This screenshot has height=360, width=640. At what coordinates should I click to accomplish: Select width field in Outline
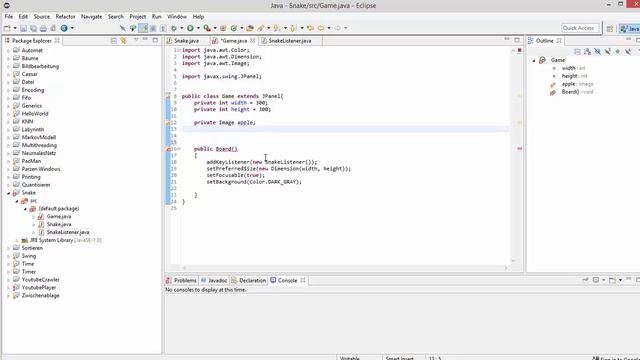pyautogui.click(x=569, y=68)
